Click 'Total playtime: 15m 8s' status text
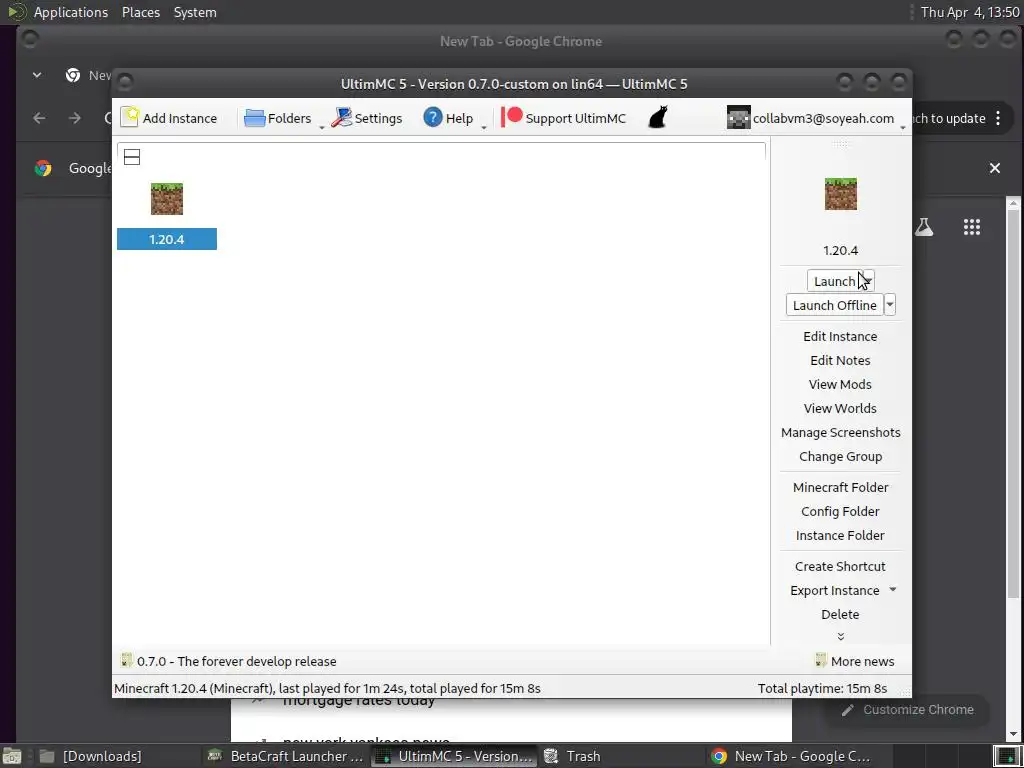The width and height of the screenshot is (1024, 768). click(x=822, y=688)
